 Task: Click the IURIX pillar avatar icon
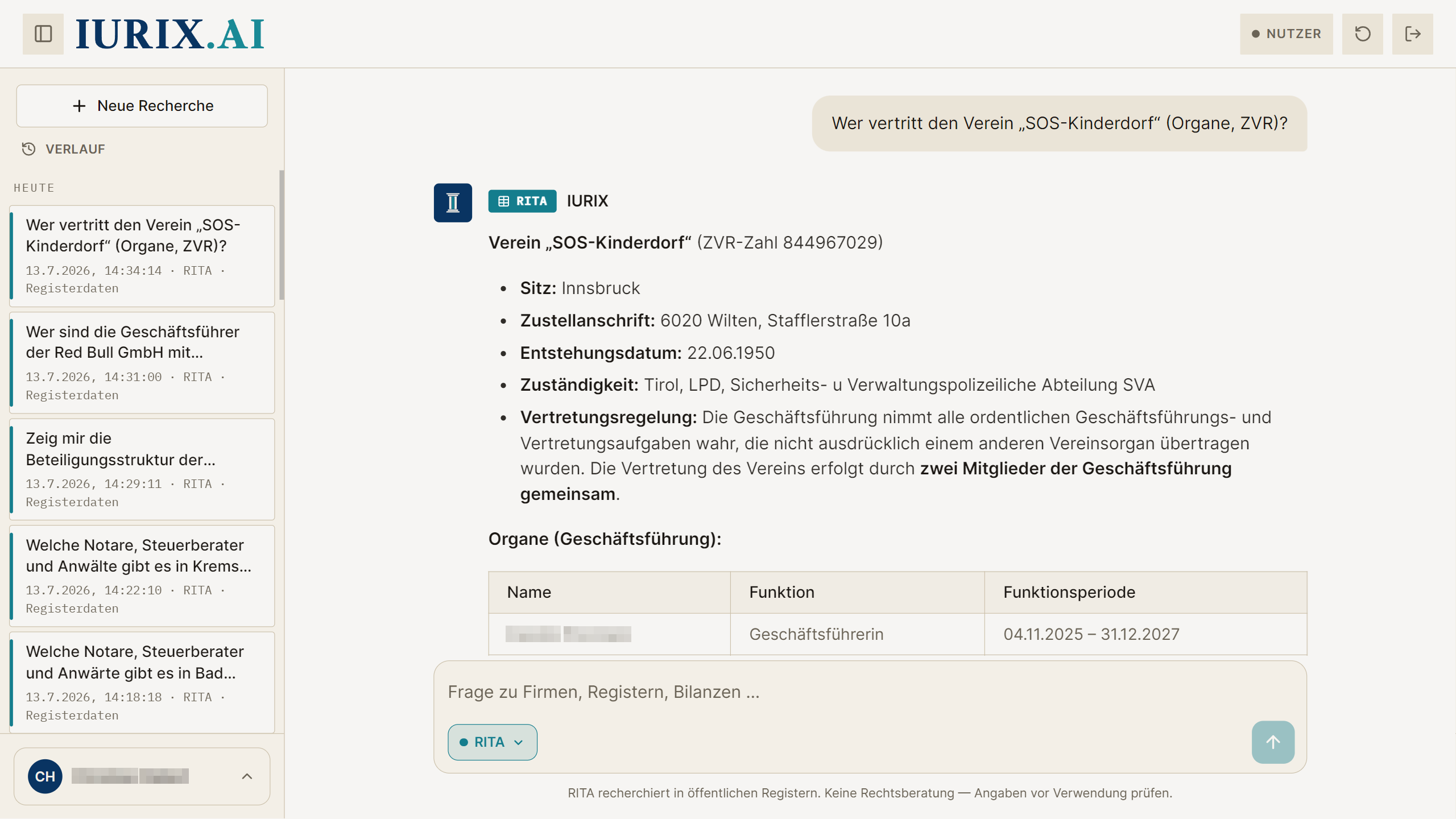pyautogui.click(x=453, y=202)
